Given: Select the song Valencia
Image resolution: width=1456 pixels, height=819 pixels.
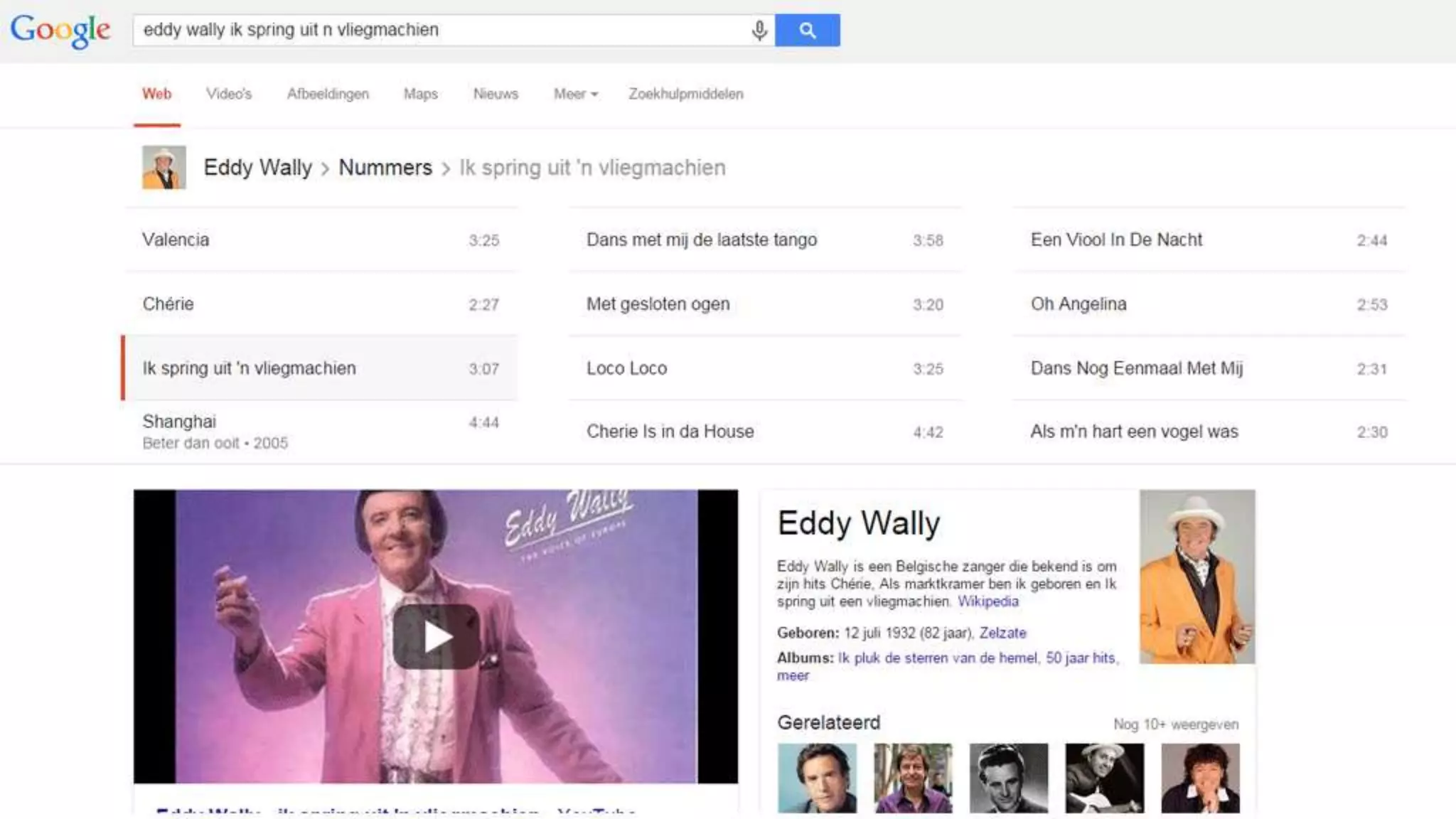Looking at the screenshot, I should [321, 240].
